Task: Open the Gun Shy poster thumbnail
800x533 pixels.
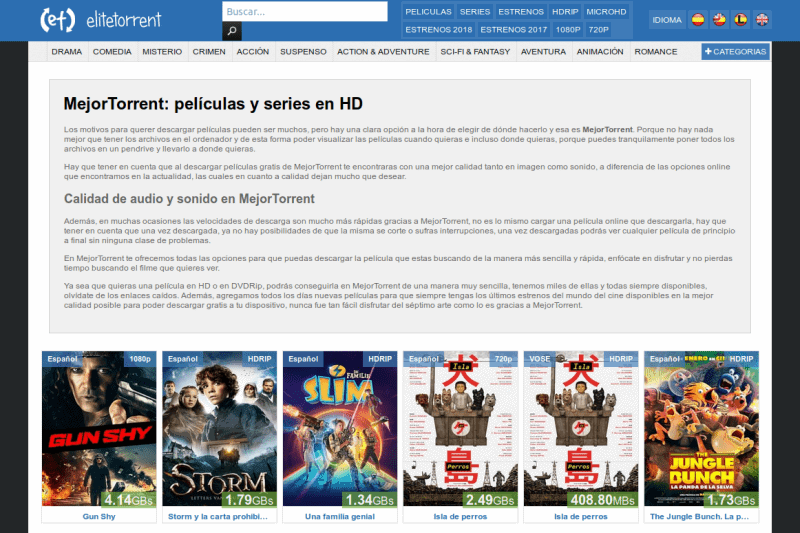Action: click(99, 428)
